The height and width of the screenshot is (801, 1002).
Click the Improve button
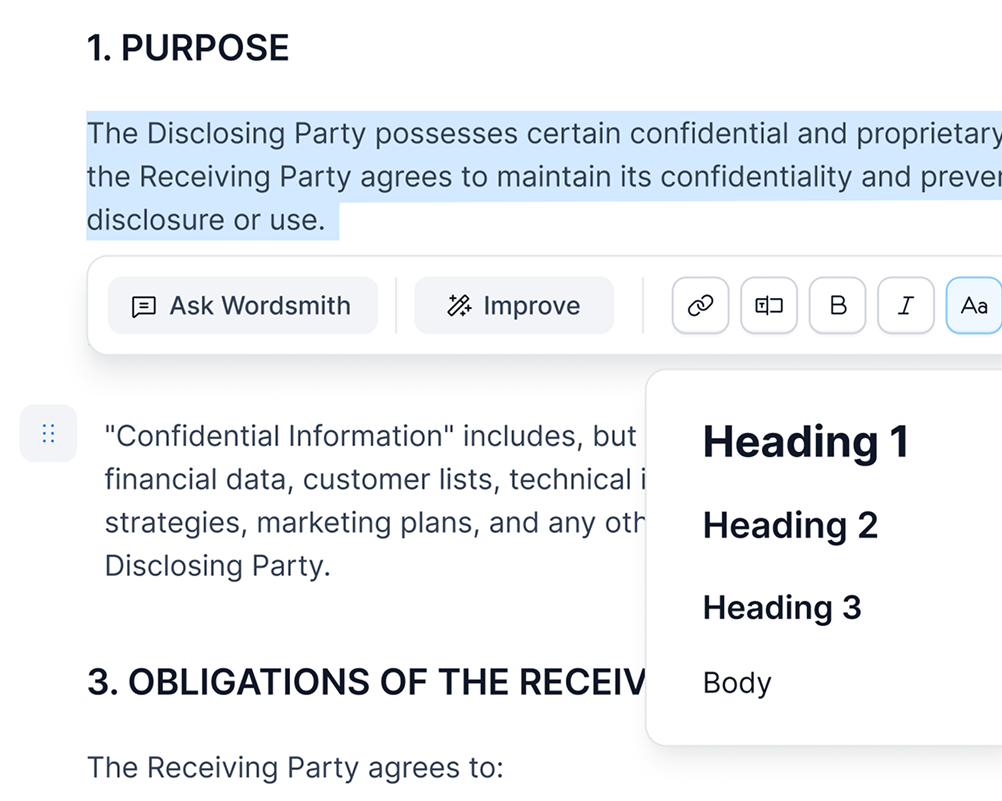tap(514, 306)
